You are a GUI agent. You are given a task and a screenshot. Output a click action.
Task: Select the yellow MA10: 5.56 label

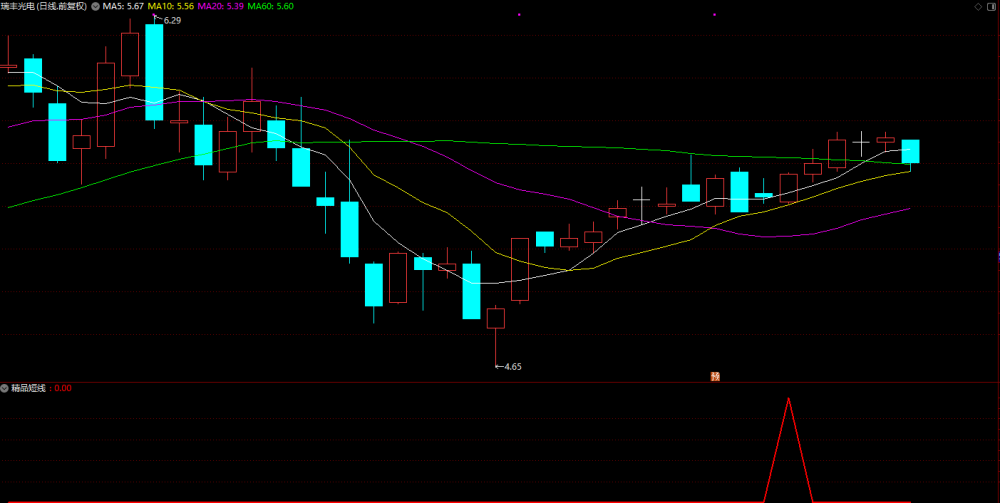click(x=170, y=6)
